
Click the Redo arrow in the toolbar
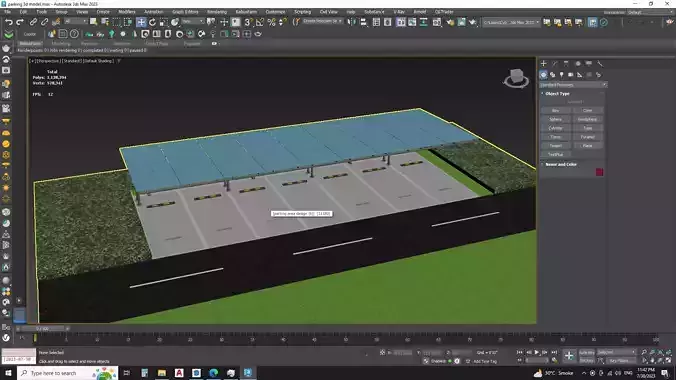[20, 22]
